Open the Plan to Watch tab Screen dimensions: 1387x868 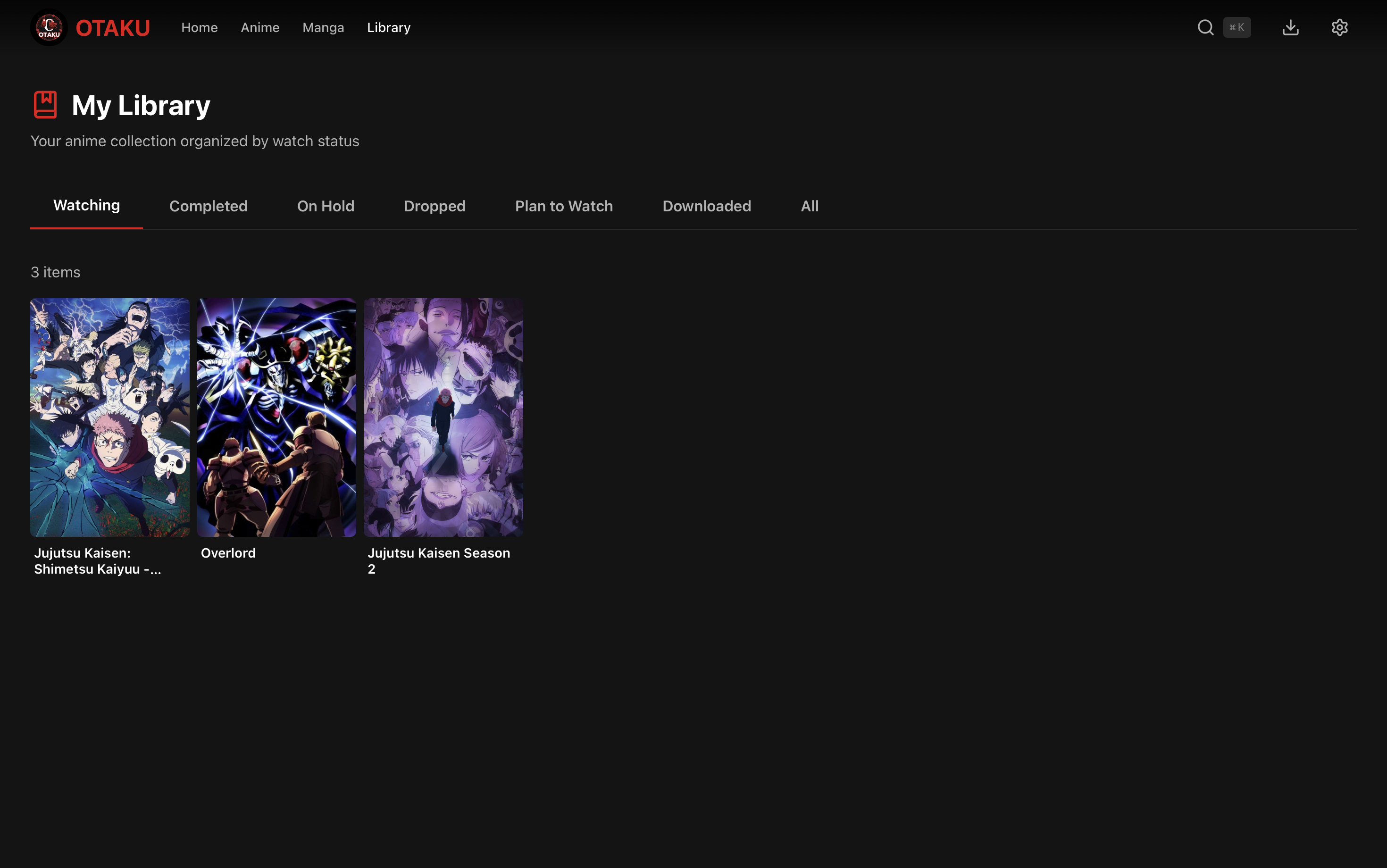coord(563,206)
